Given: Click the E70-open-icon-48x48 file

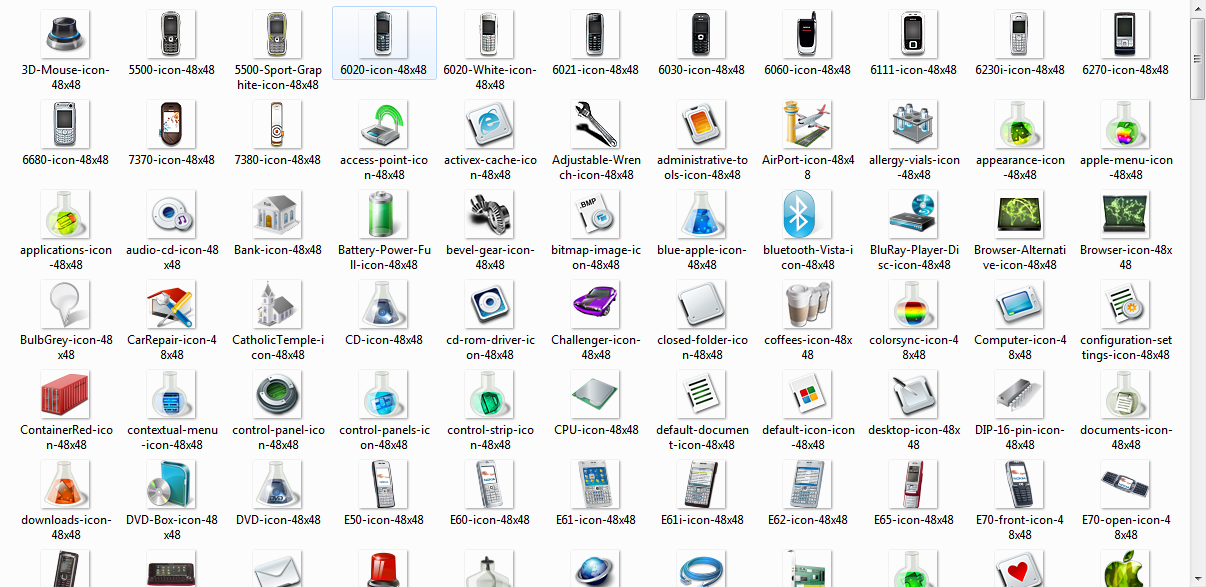Looking at the screenshot, I should pyautogui.click(x=1126, y=484).
